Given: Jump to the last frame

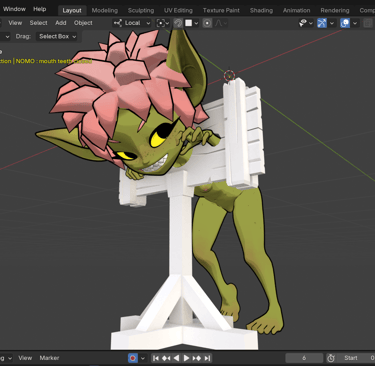Looking at the screenshot, I should pyautogui.click(x=207, y=358).
